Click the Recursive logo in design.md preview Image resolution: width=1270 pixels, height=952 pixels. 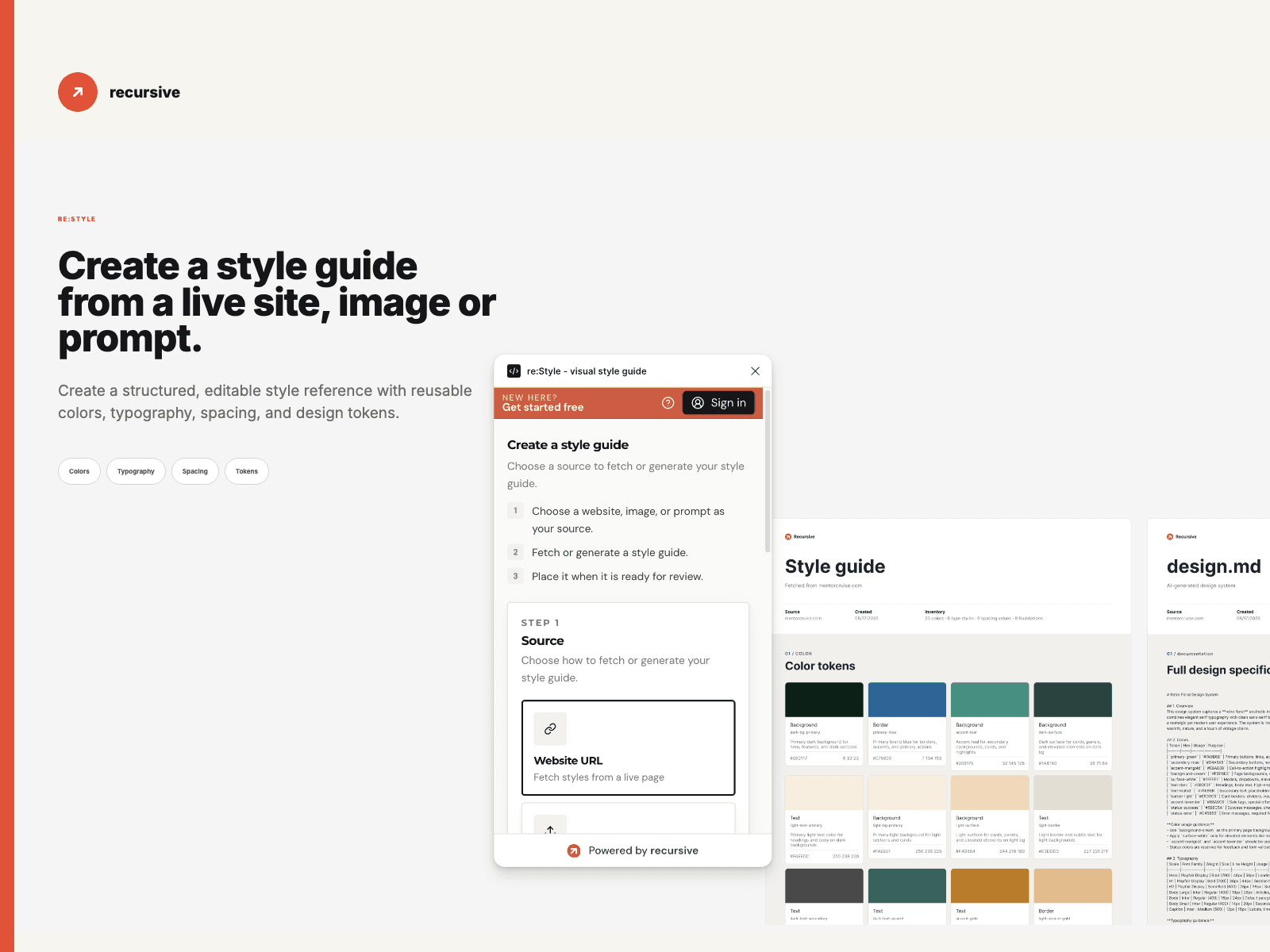click(1182, 537)
